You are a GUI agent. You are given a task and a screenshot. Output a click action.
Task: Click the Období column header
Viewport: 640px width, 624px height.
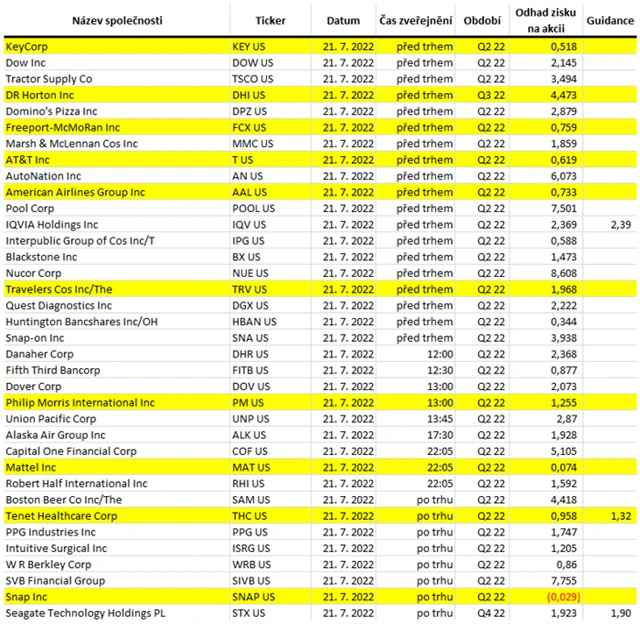tap(482, 20)
